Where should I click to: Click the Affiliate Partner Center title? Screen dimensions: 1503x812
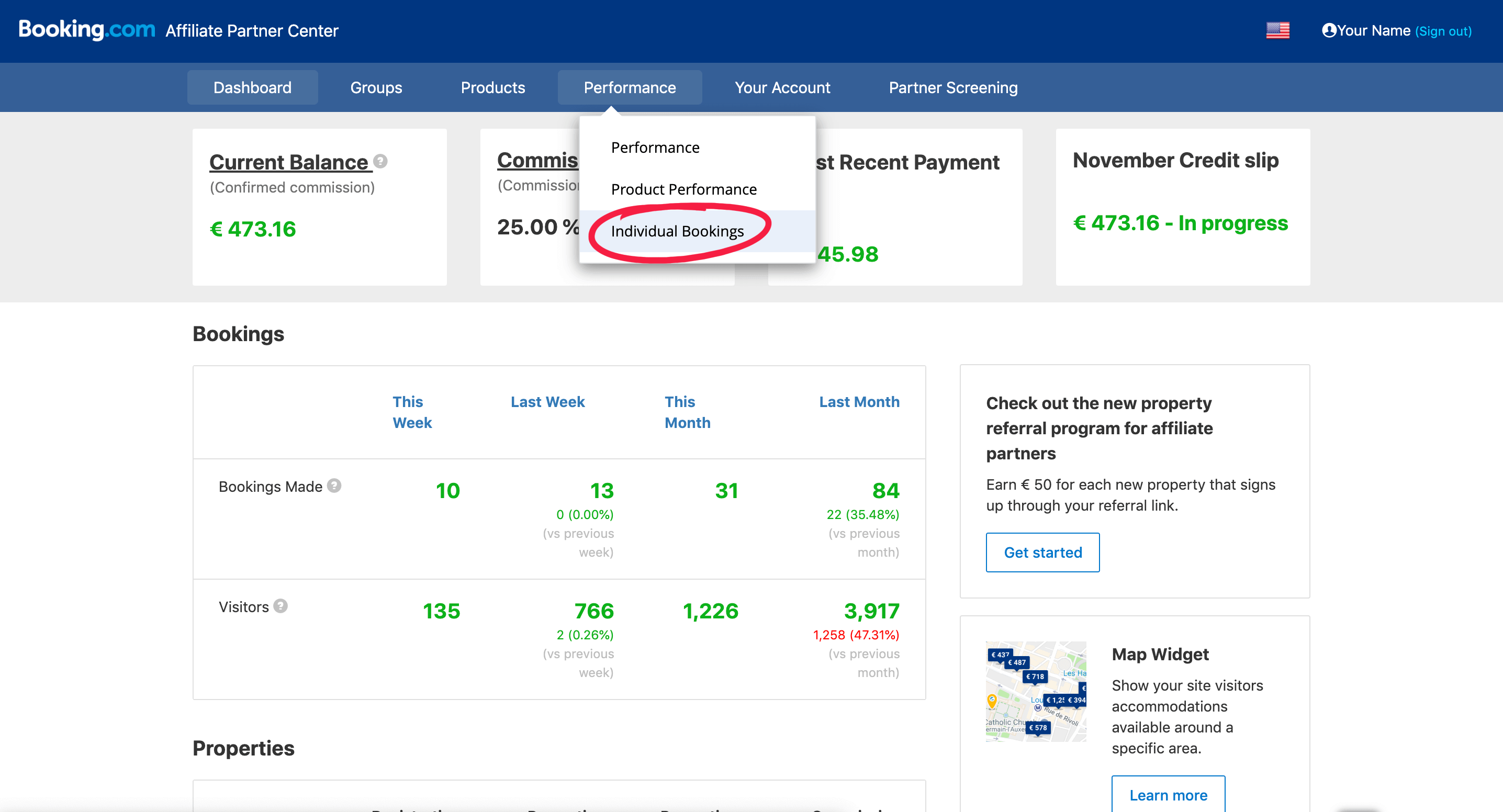(252, 30)
